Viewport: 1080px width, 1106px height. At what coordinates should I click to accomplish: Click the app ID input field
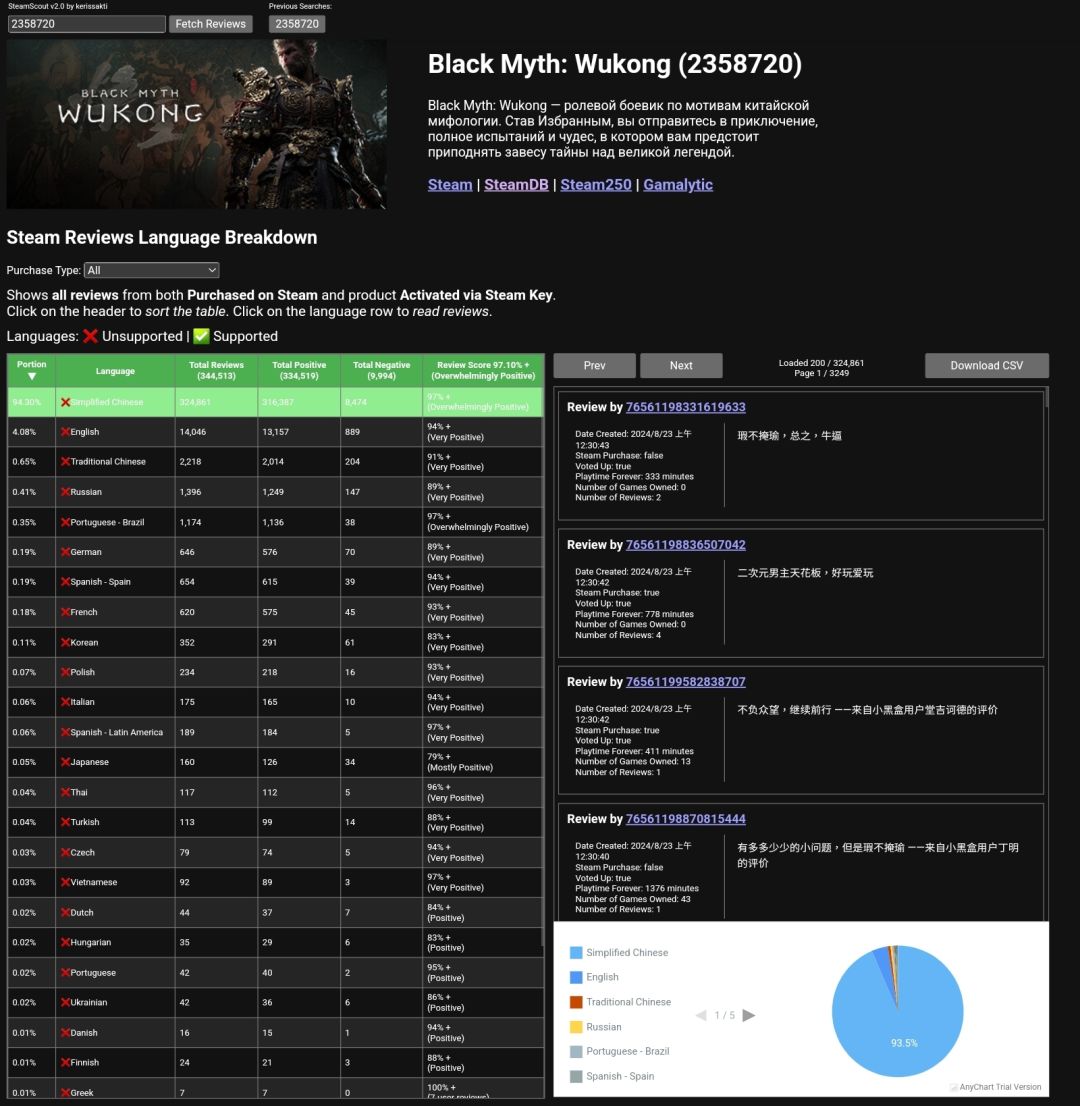click(86, 24)
